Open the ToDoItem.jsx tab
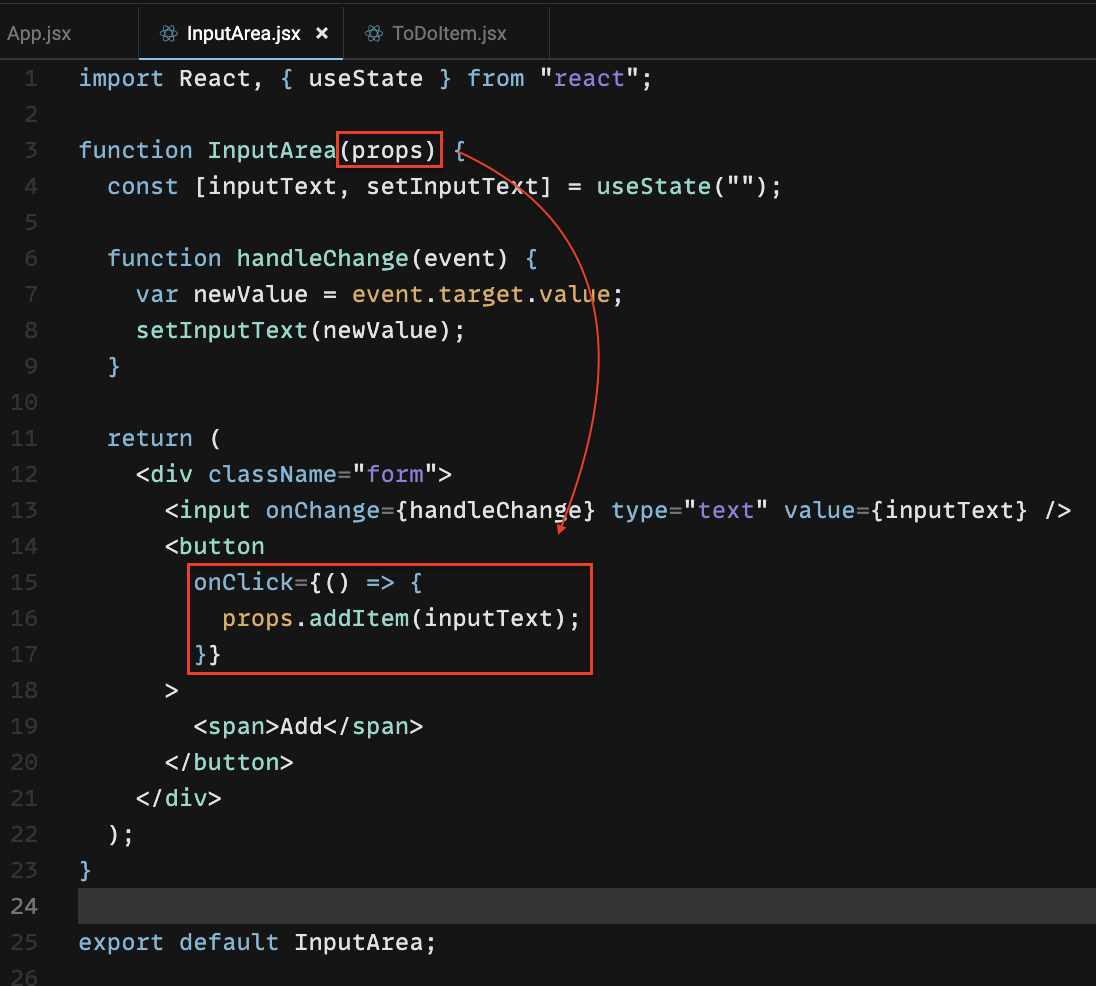This screenshot has width=1096, height=986. click(449, 34)
